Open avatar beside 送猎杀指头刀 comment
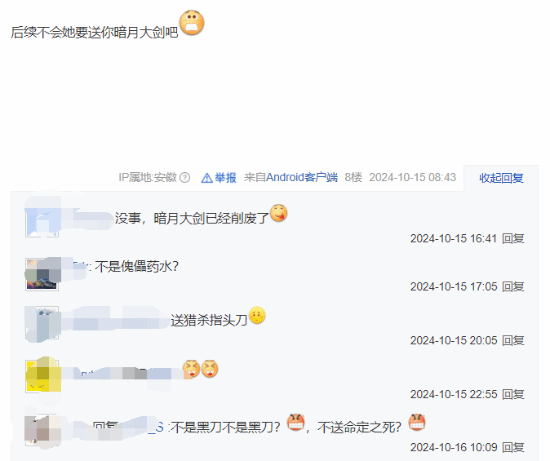 tap(42, 324)
